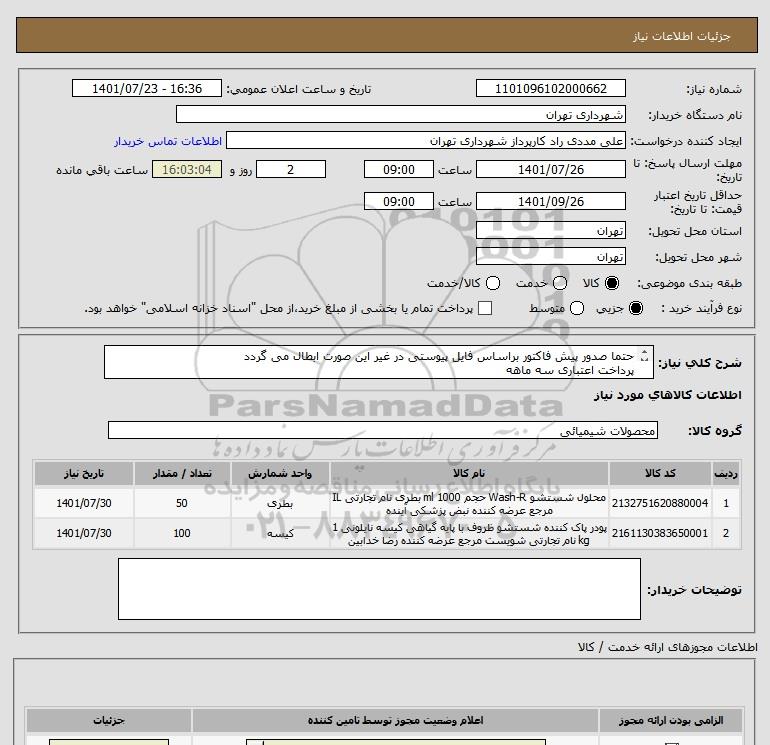770x745 pixels.
Task: Click the کد کالا column header
Action: click(660, 473)
